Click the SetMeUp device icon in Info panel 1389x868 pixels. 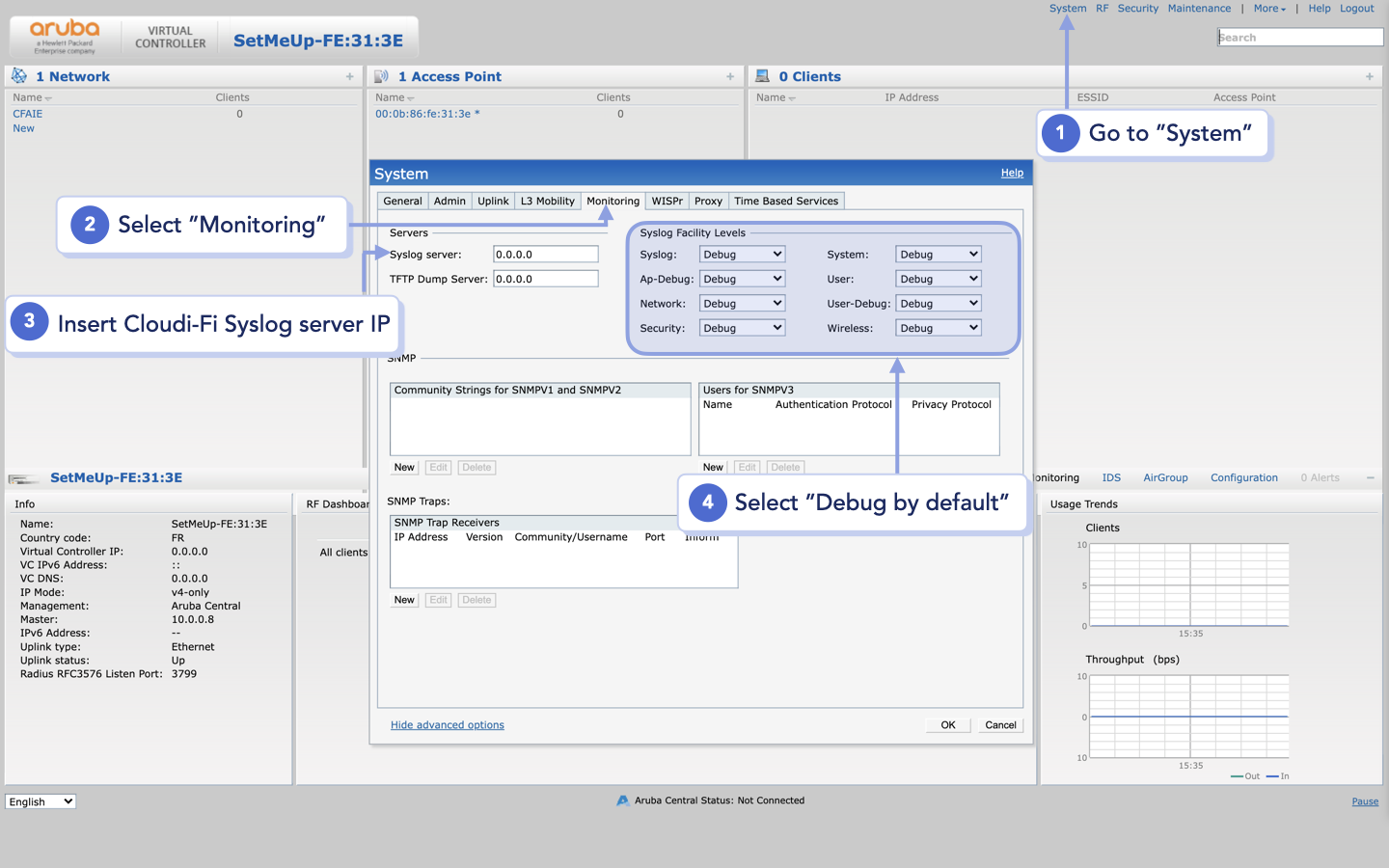pos(21,477)
